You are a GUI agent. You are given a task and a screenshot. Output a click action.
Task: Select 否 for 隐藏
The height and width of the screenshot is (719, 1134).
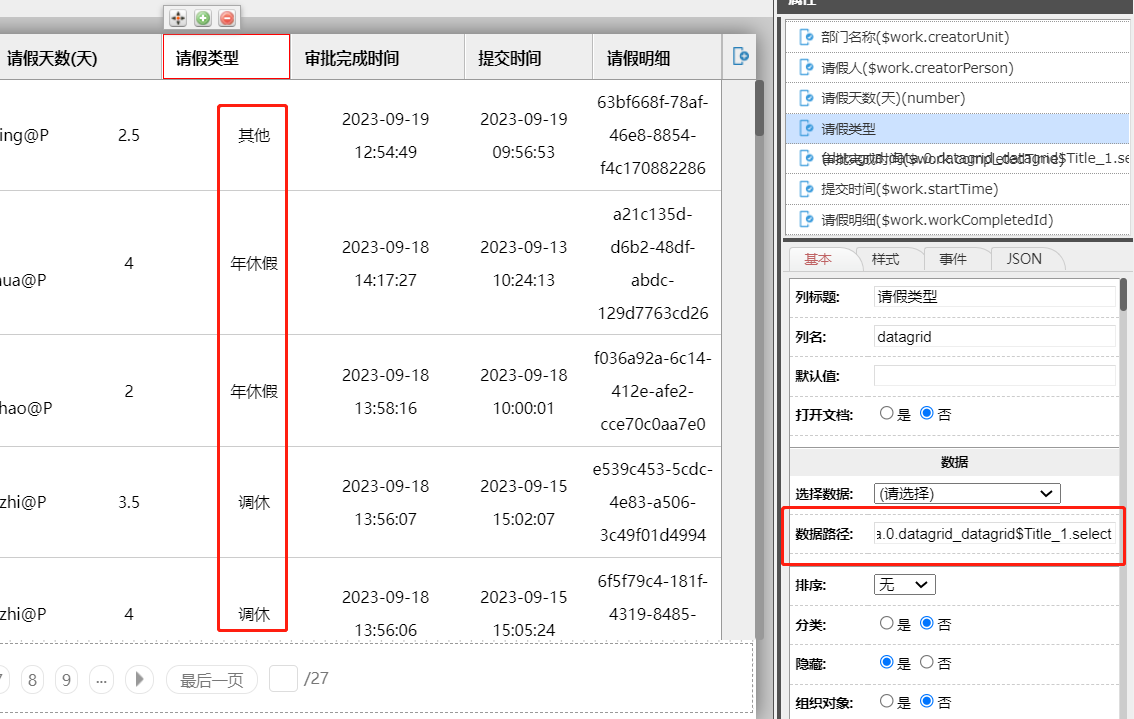(926, 663)
